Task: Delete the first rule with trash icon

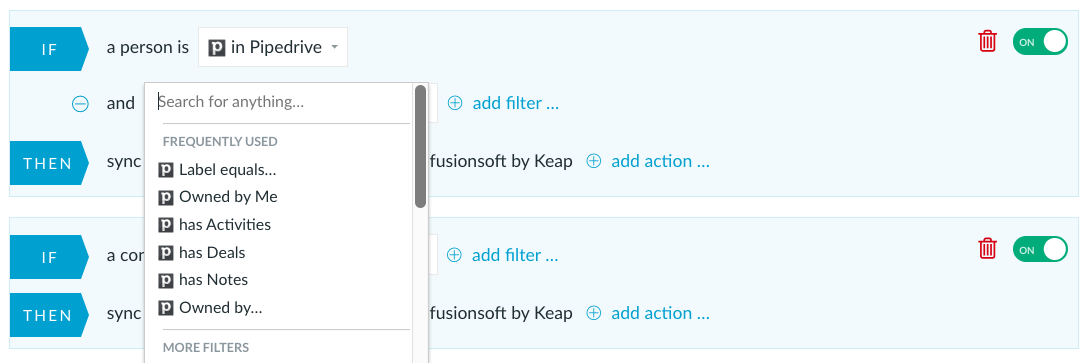Action: pyautogui.click(x=987, y=41)
